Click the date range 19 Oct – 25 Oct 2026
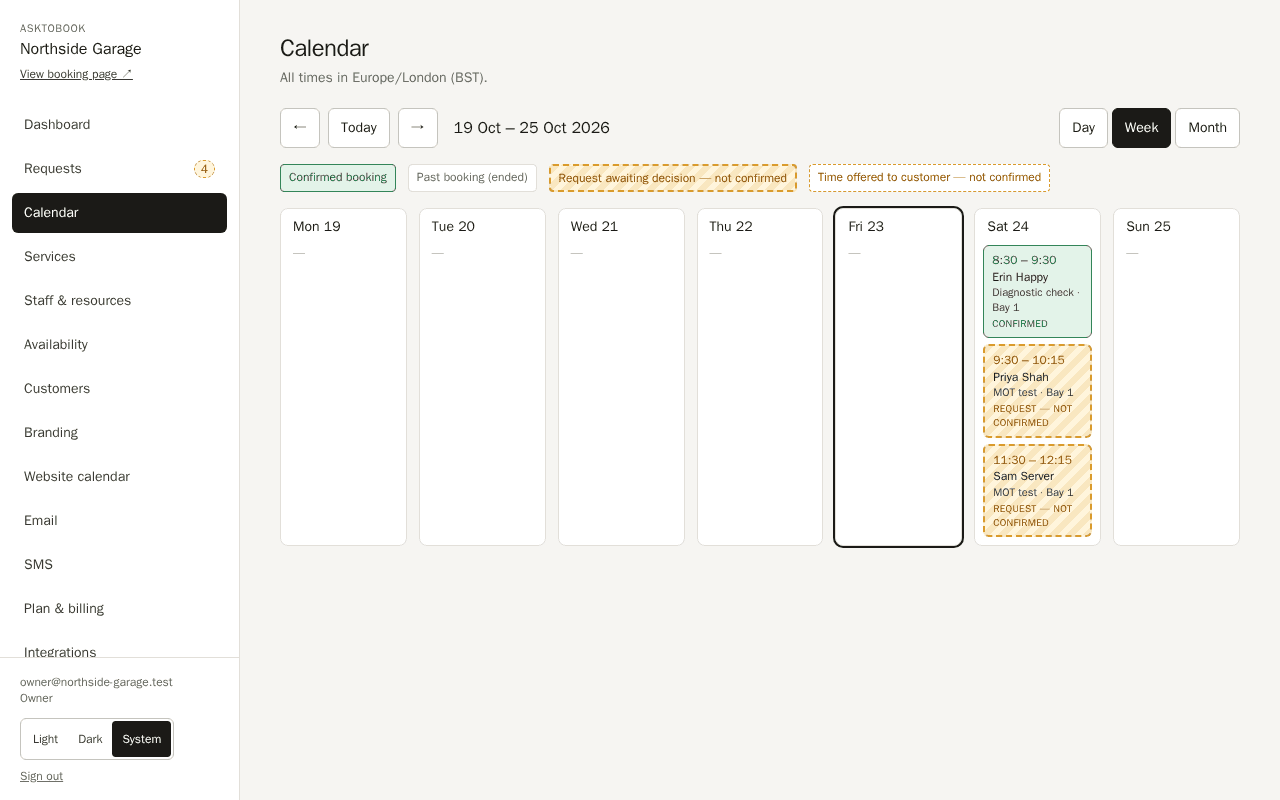Image resolution: width=1280 pixels, height=800 pixels. pyautogui.click(x=532, y=128)
